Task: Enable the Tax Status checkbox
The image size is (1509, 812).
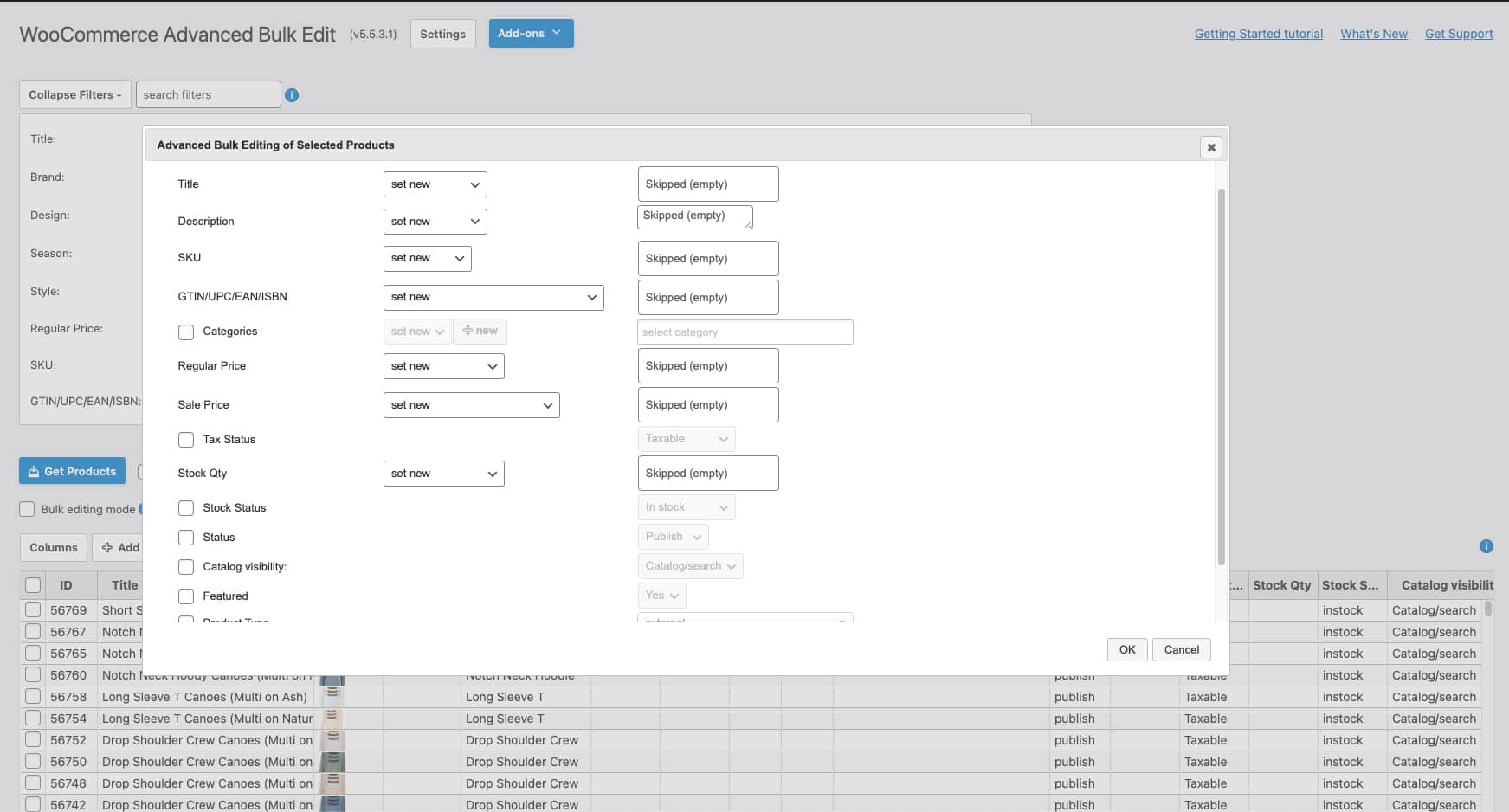Action: 186,440
